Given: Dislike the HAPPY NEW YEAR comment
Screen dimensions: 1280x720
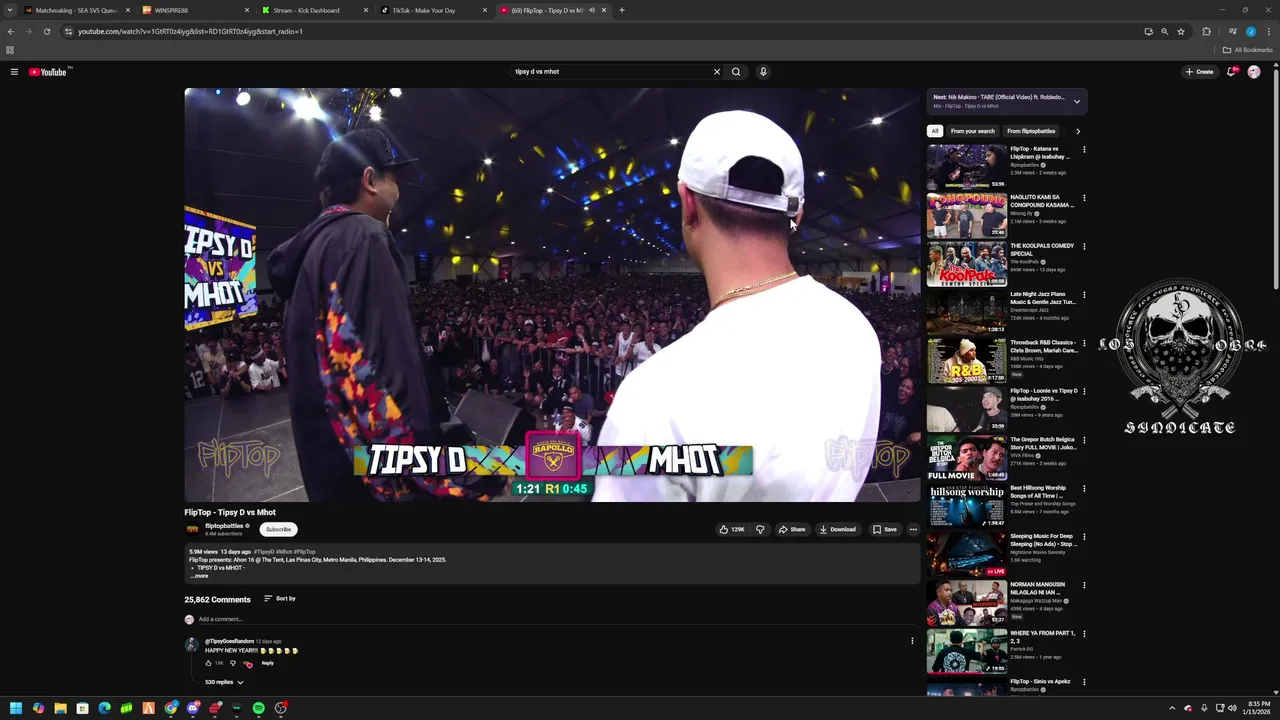Looking at the screenshot, I should coord(233,663).
